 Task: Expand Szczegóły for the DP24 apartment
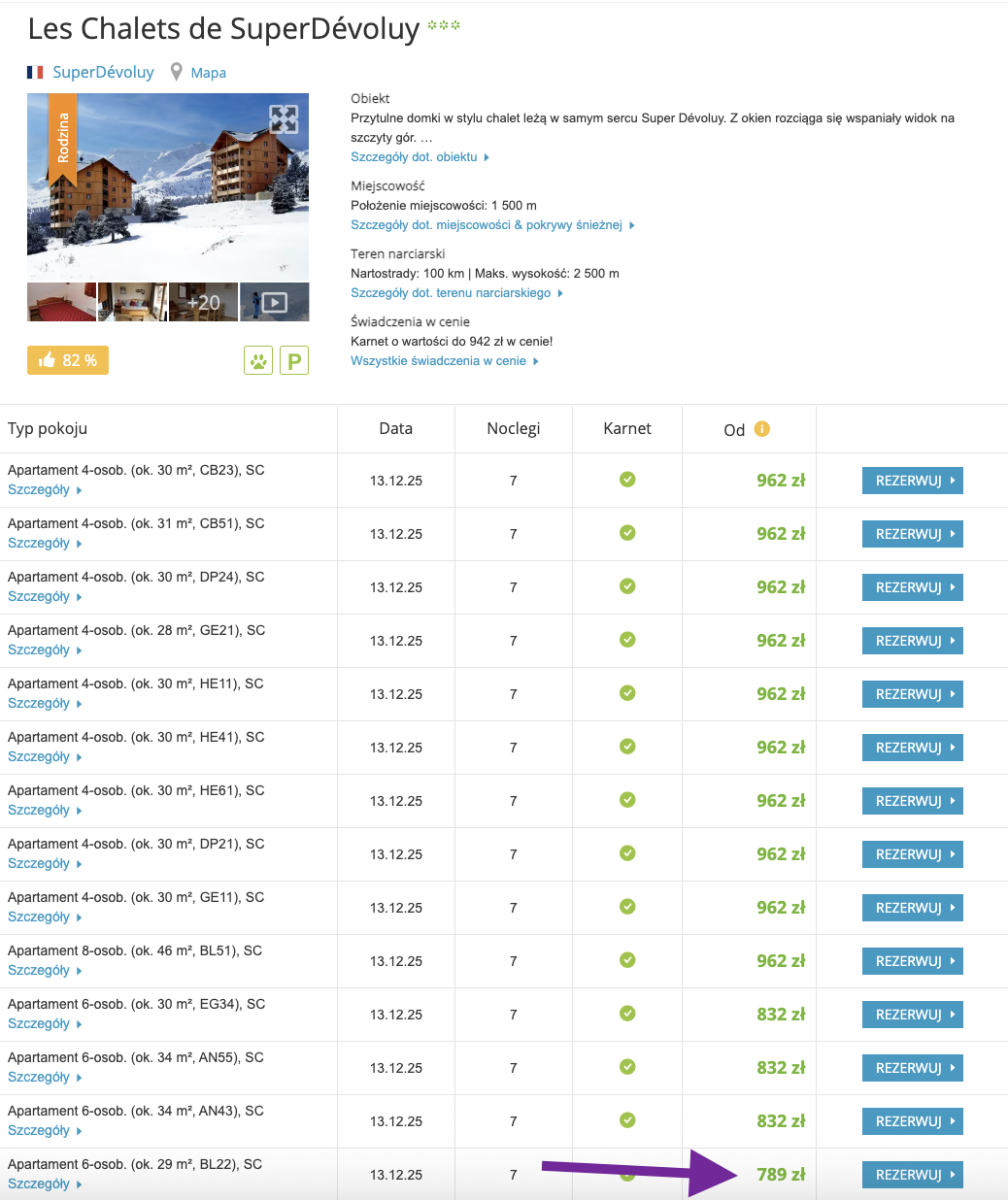(45, 597)
